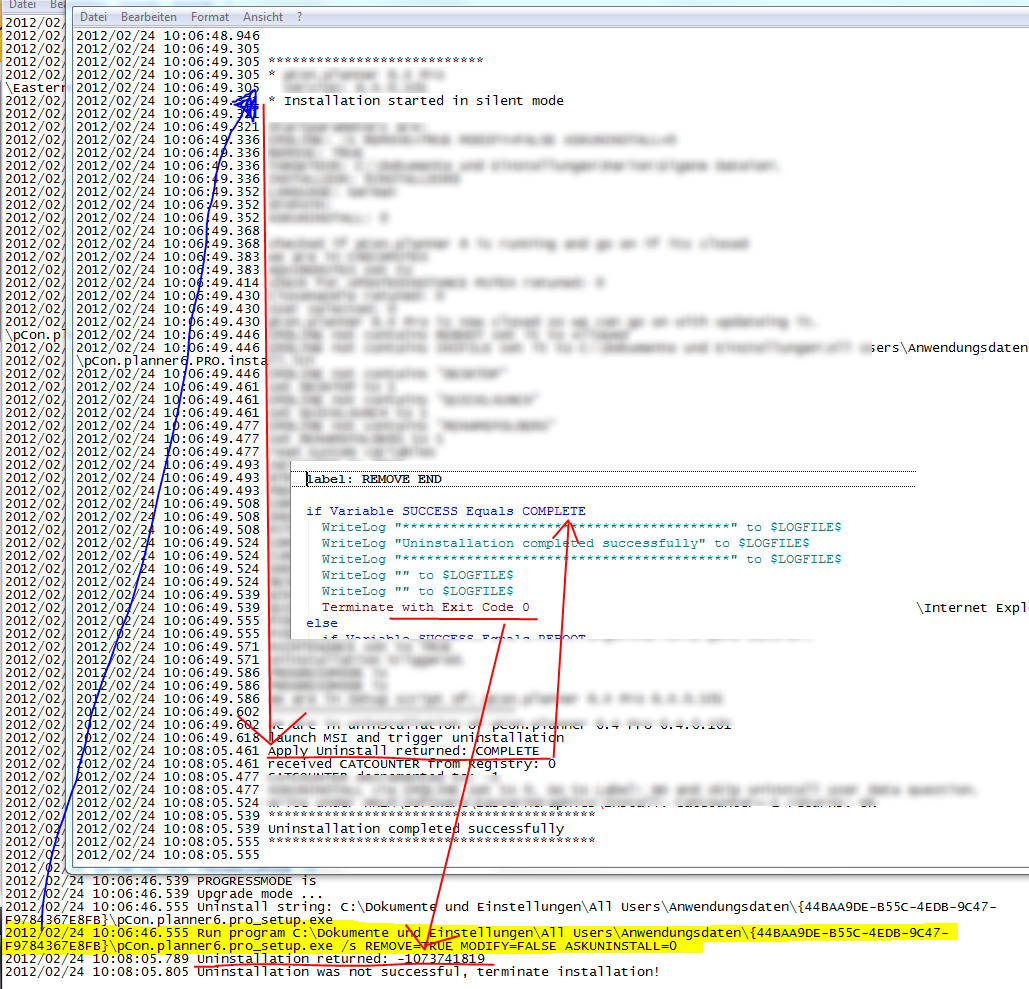
Task: Click the 'else' keyword in the script
Action: [322, 623]
